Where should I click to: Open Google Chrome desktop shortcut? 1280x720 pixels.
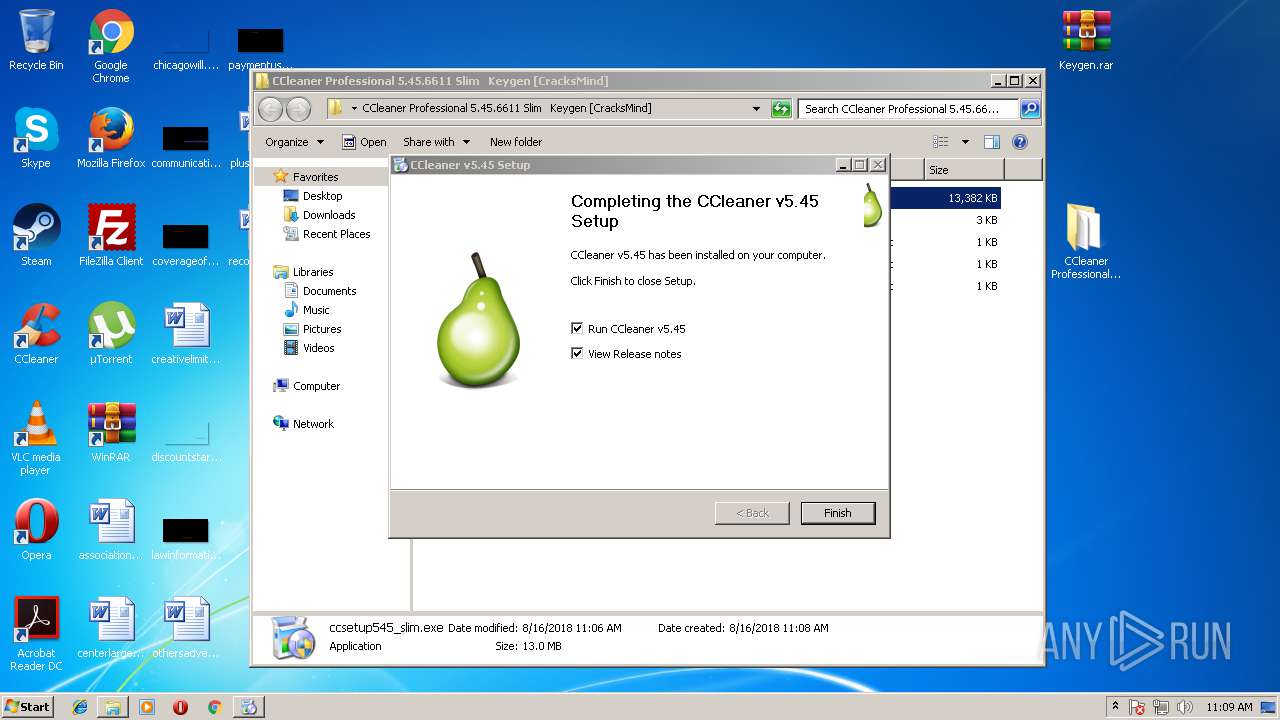click(111, 47)
